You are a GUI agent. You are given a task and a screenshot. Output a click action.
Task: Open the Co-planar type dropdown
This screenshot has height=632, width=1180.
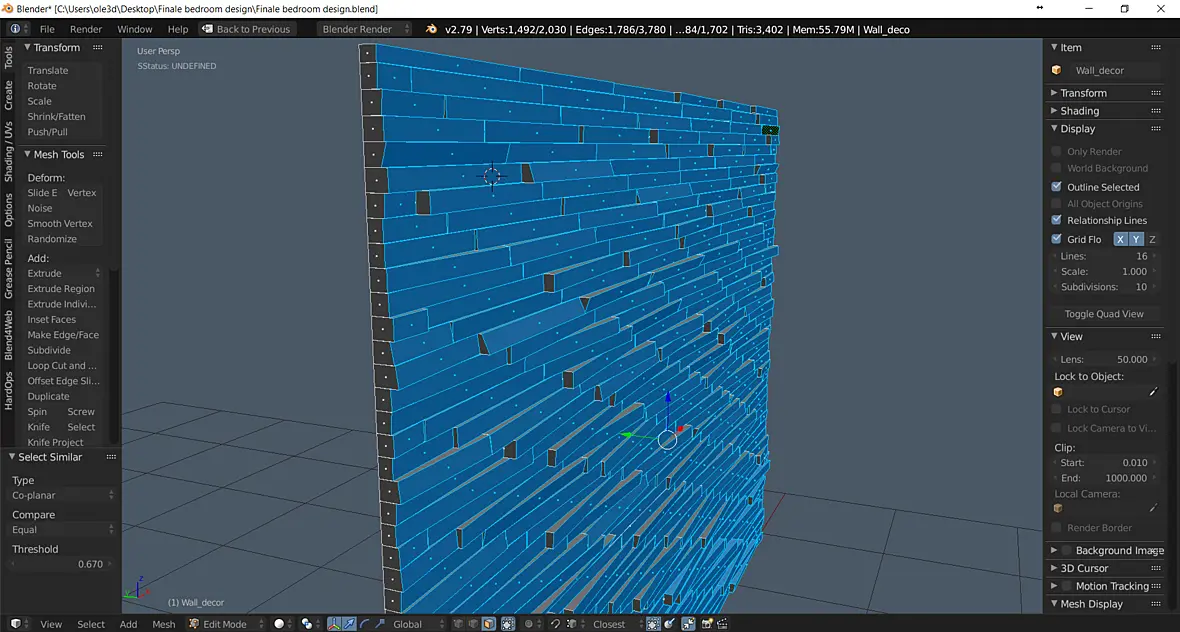click(x=62, y=495)
